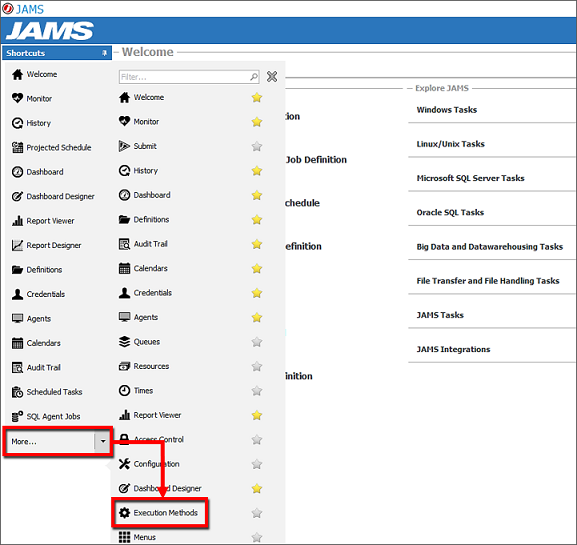Click the magnifier icon in Filter box
Viewport: 577px width, 545px height.
tap(254, 77)
